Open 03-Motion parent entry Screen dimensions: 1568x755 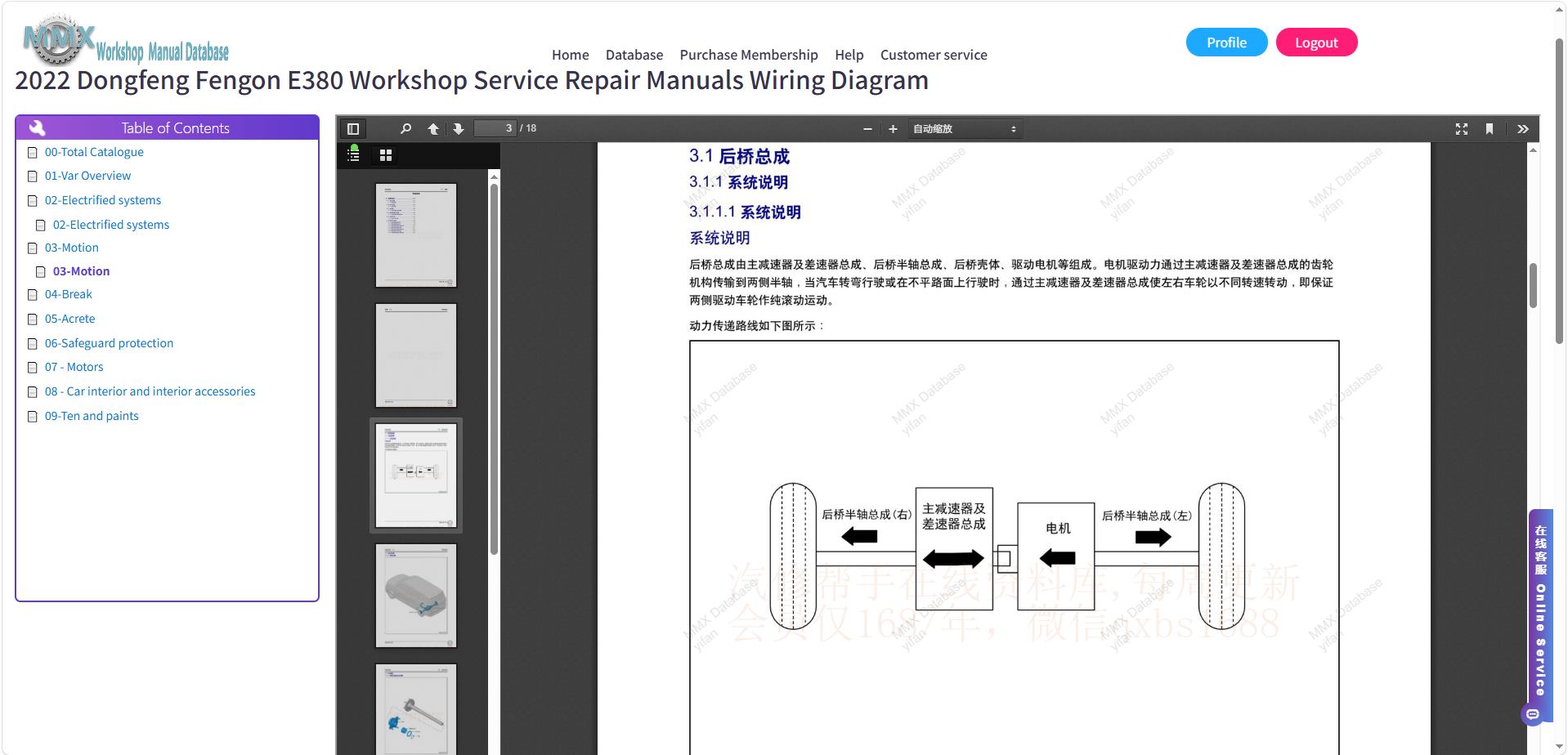(x=72, y=248)
